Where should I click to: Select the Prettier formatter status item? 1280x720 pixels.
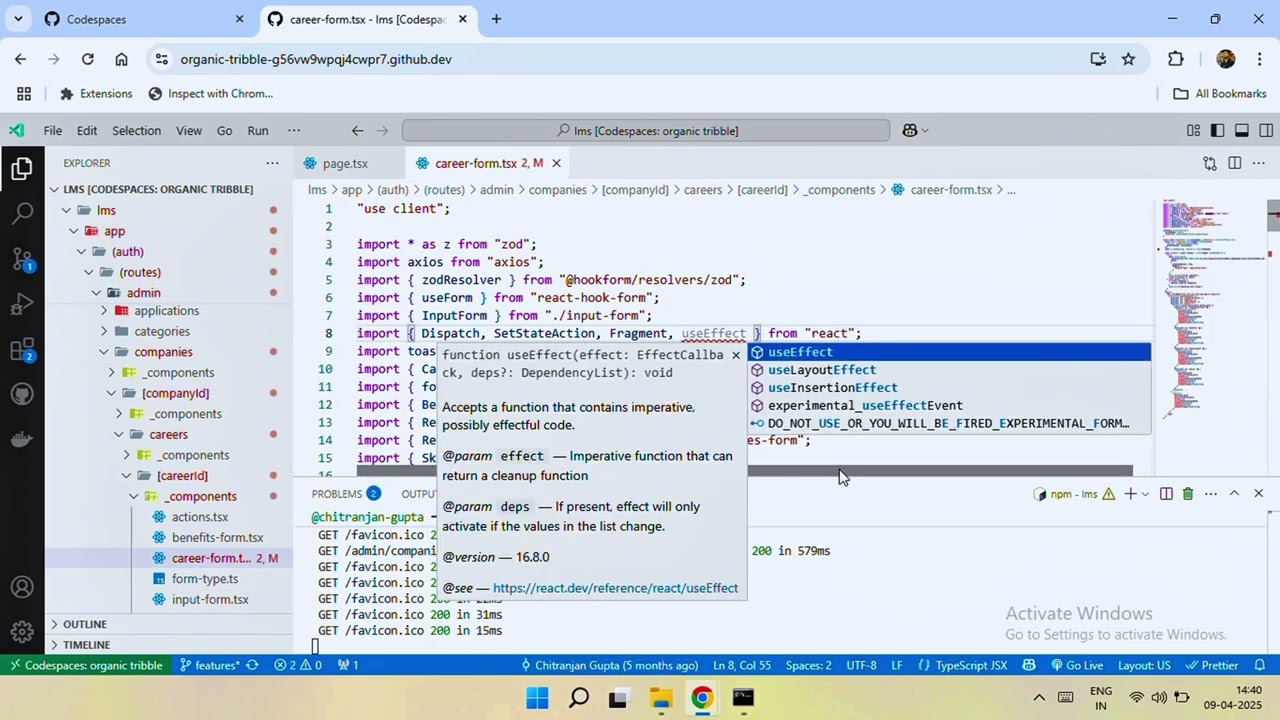tap(1211, 665)
